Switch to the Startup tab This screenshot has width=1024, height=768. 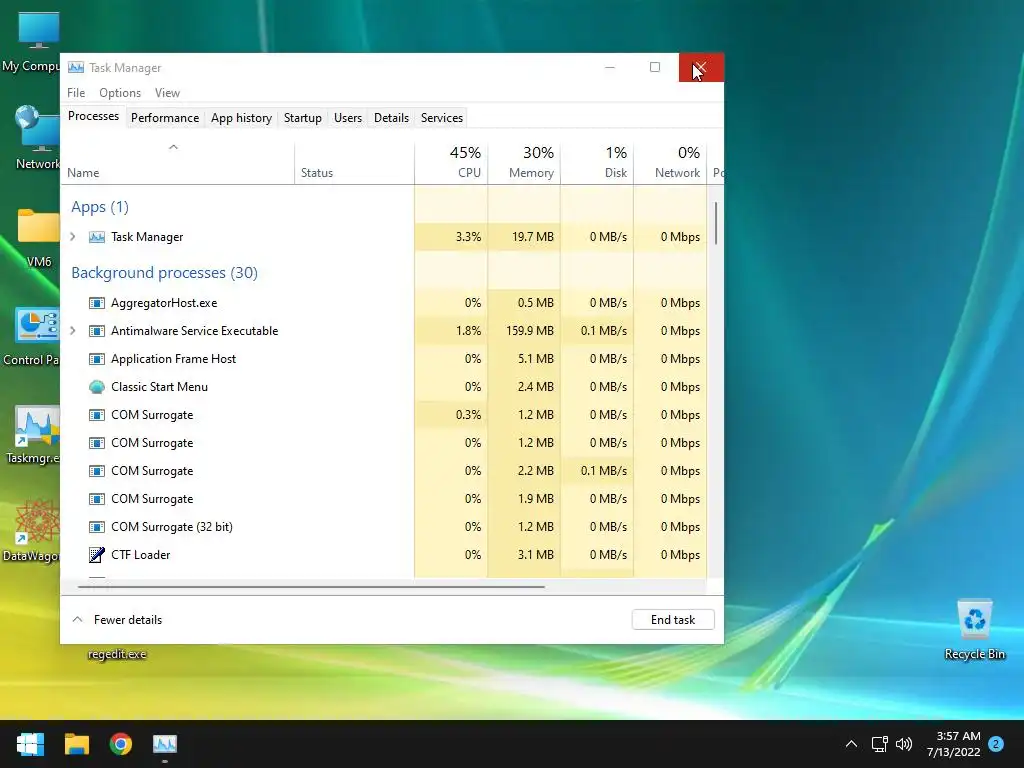[x=302, y=118]
